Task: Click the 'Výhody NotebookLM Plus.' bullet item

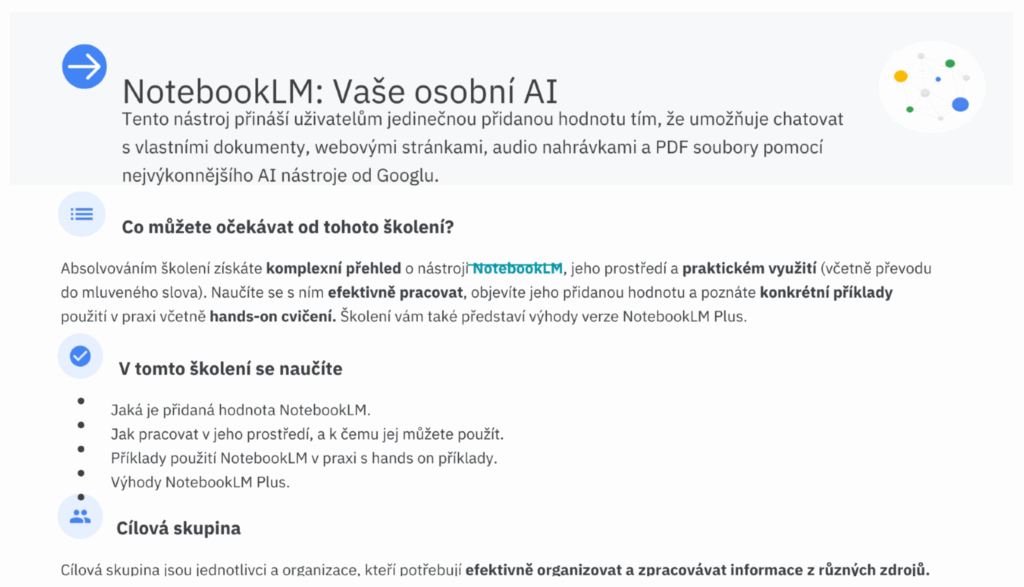Action: pyautogui.click(x=200, y=482)
